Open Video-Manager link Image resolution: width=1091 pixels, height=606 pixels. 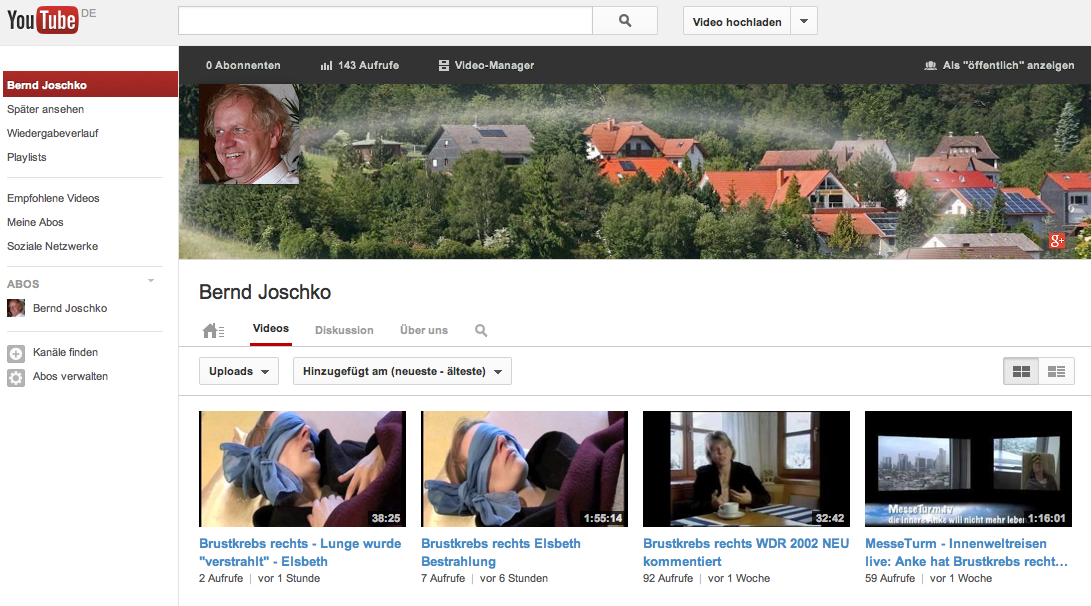pyautogui.click(x=486, y=65)
